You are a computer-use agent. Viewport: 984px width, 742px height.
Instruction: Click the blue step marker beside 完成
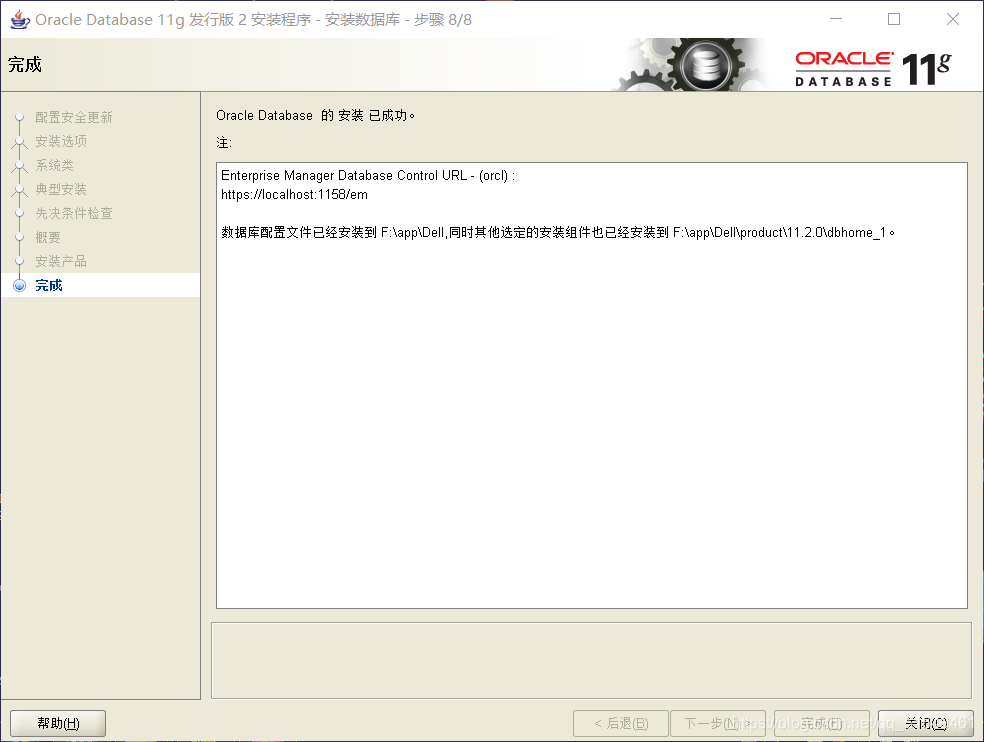click(x=19, y=285)
